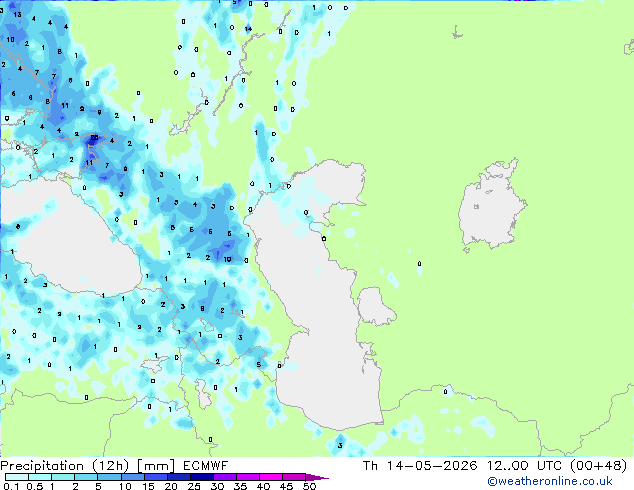The height and width of the screenshot is (490, 634).
Task: Pick the 1–2 mm legend swatch
Action: (63, 477)
